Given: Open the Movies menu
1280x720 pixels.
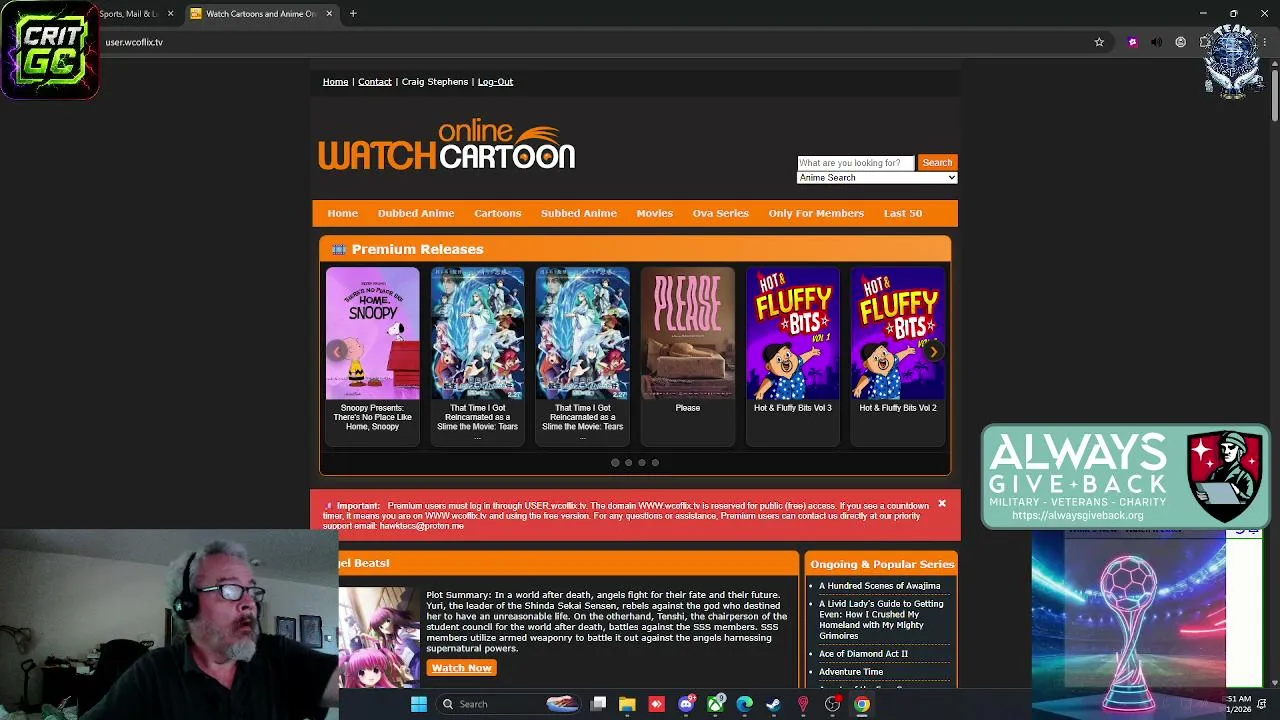Looking at the screenshot, I should 655,213.
